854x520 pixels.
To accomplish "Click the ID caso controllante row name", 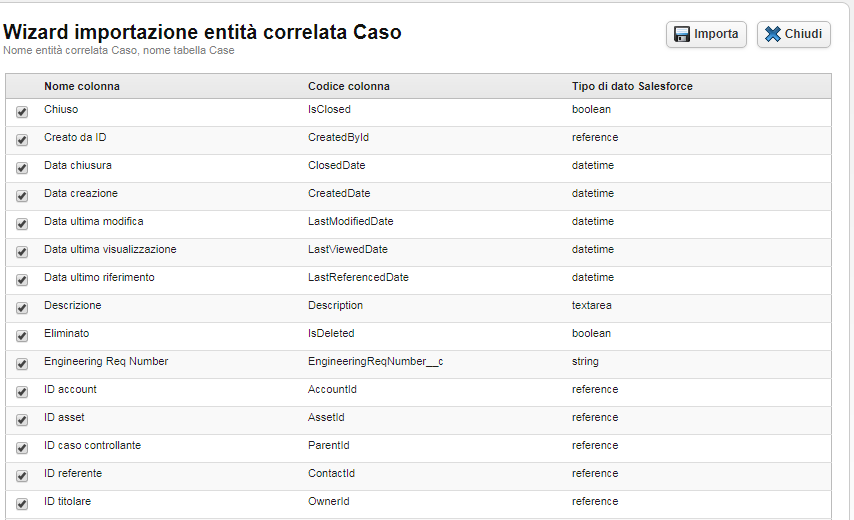I will pos(92,445).
